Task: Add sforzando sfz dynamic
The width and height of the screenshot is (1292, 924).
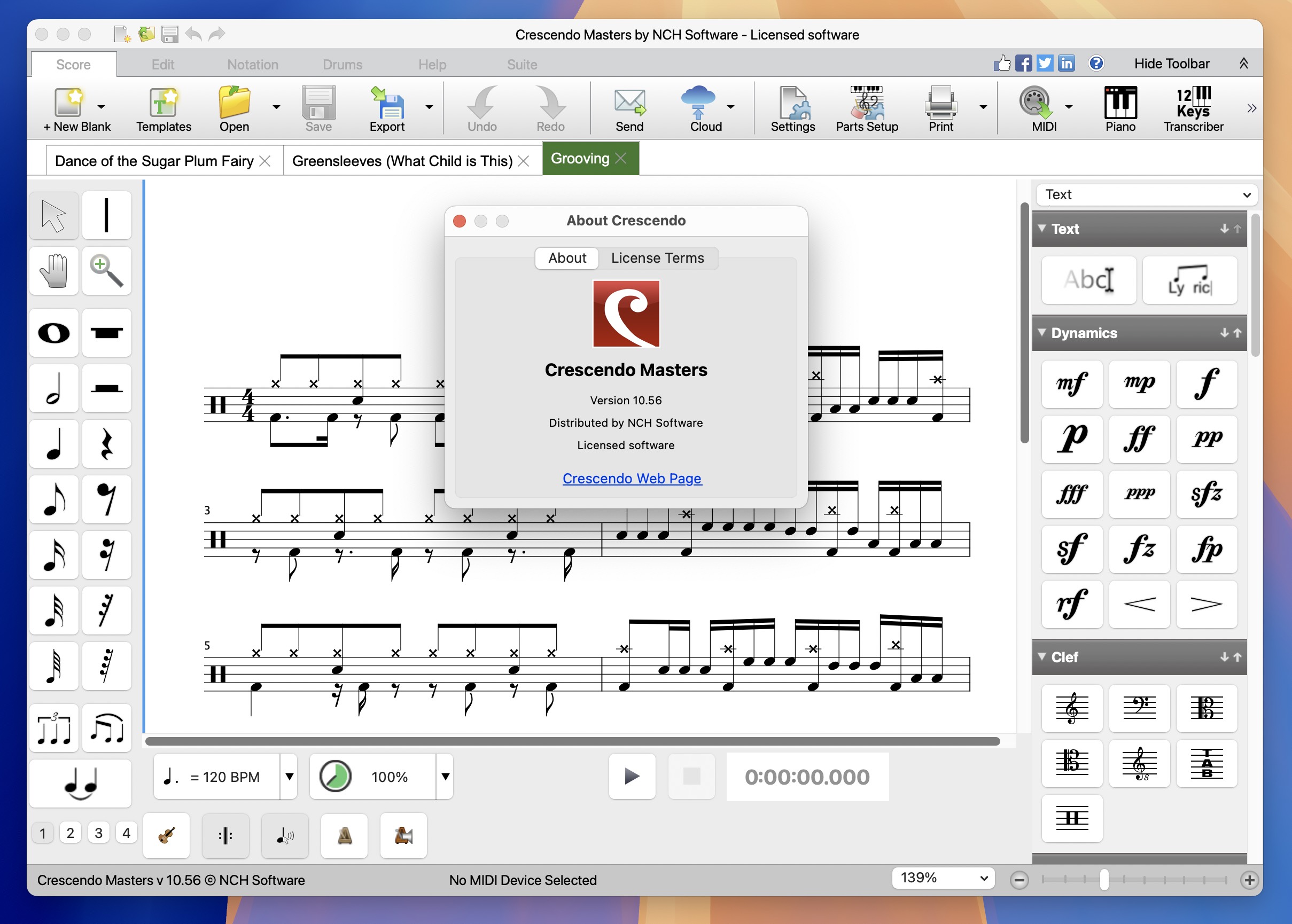Action: tap(1206, 494)
